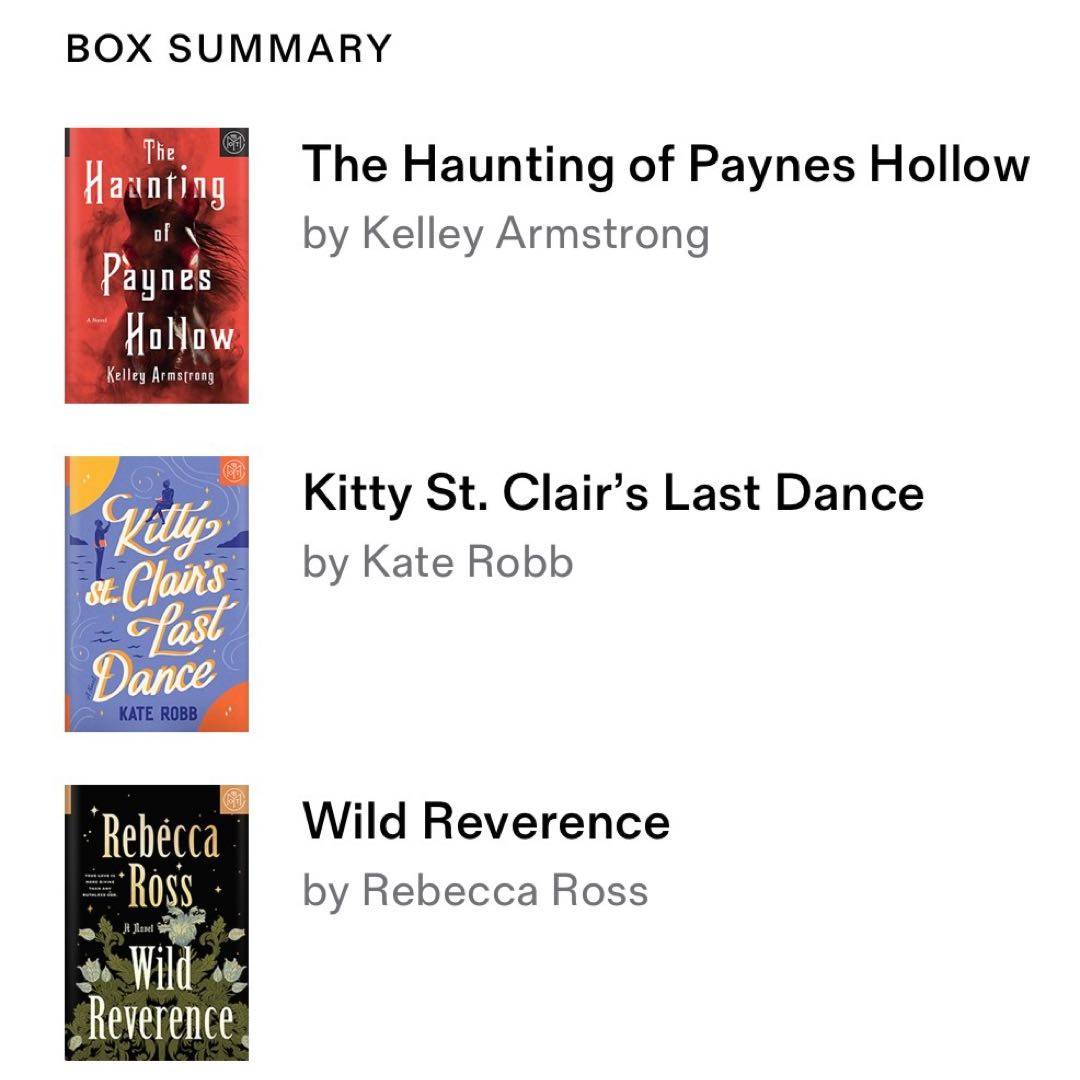Select the Wild Reverence title text

(486, 821)
